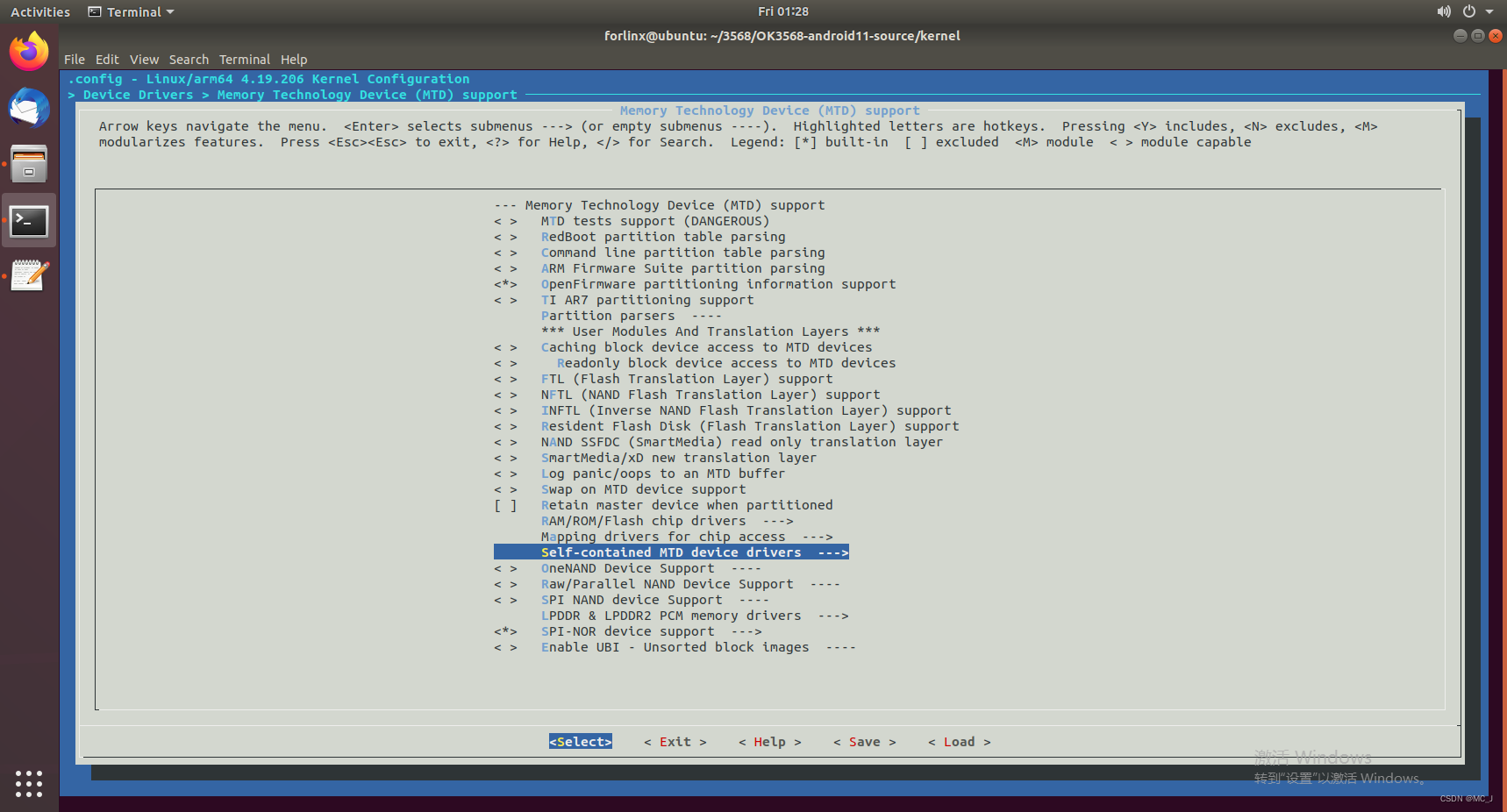1507x812 pixels.
Task: Click the < Save > button
Action: coord(865,742)
